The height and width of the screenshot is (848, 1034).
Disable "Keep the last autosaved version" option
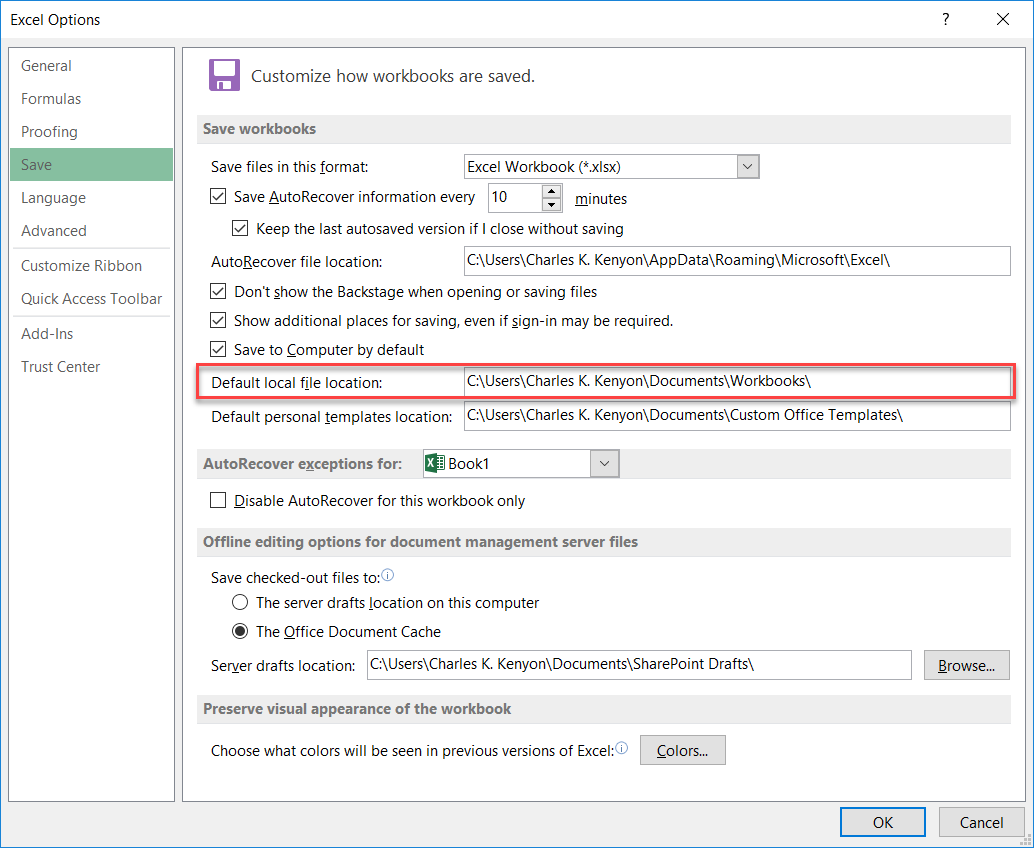[x=240, y=228]
